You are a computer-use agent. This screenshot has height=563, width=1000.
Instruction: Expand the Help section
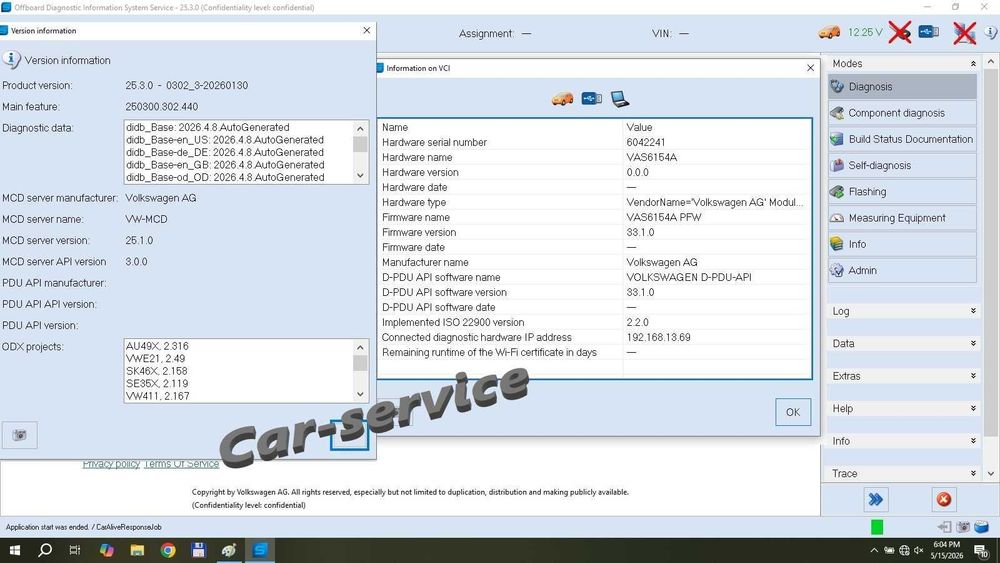tap(973, 408)
